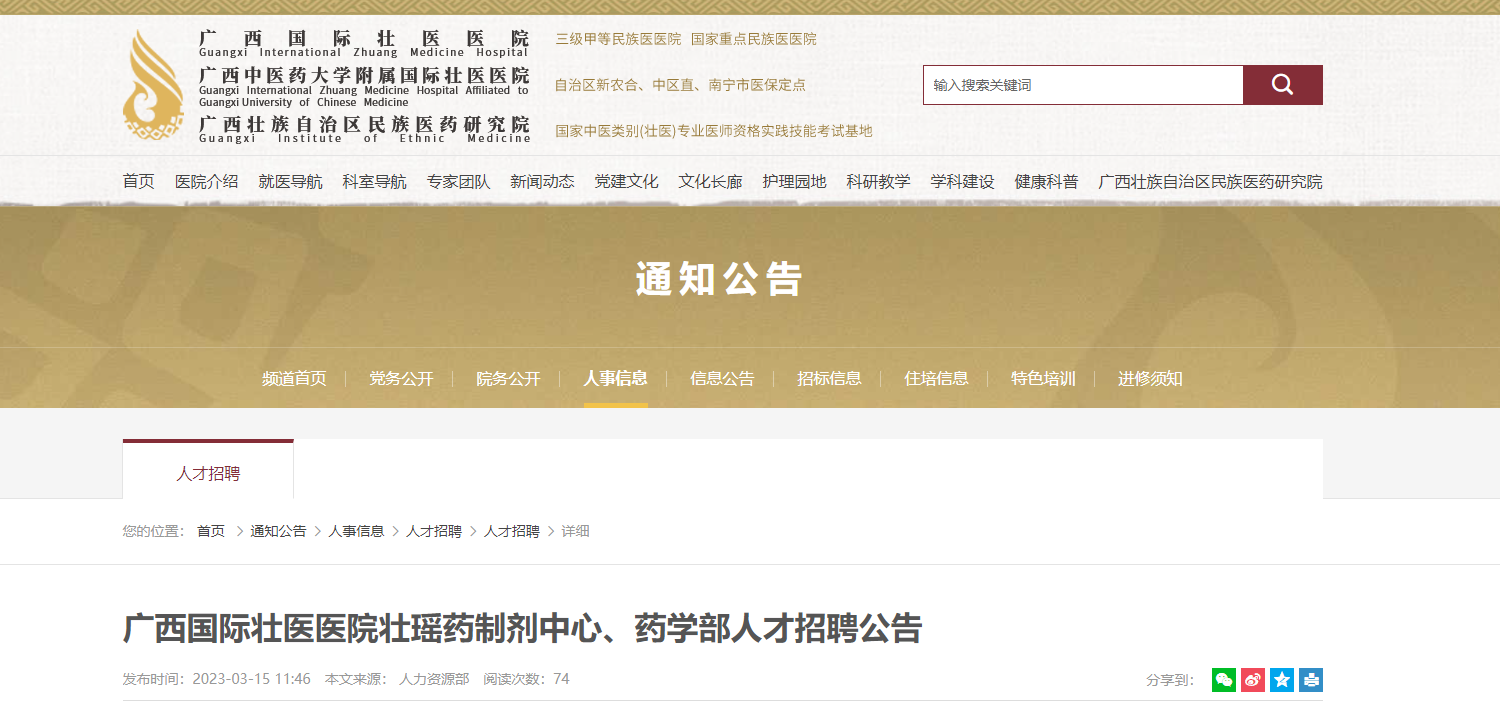The image size is (1500, 719).
Task: Click hospital name 广西国际壮医医院 header text
Action: 364,39
